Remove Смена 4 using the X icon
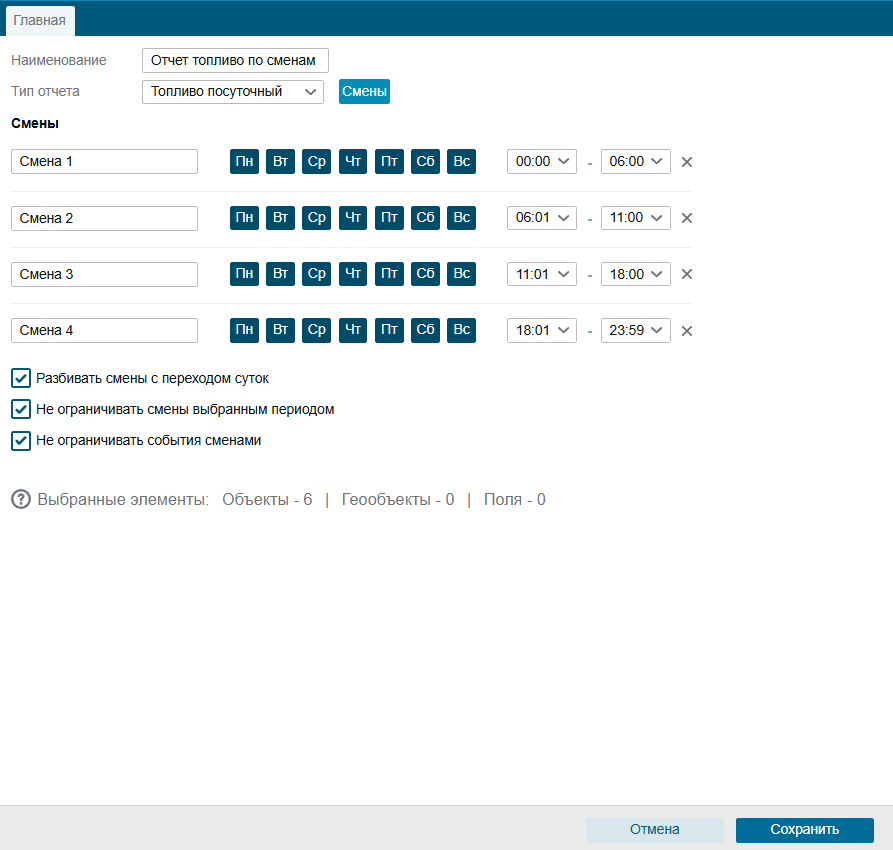 [687, 330]
